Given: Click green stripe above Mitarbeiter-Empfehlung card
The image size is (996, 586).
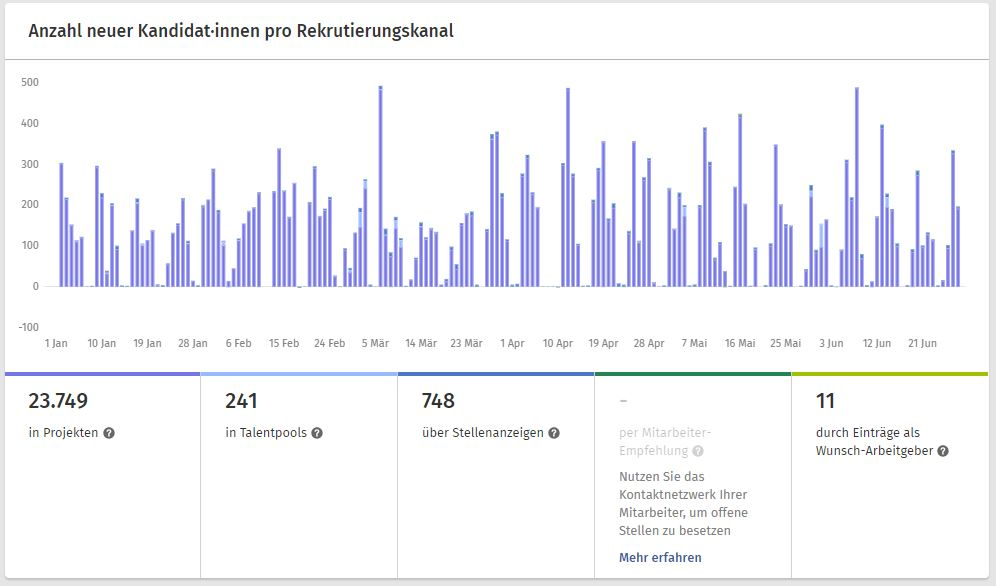Looking at the screenshot, I should click(x=693, y=375).
